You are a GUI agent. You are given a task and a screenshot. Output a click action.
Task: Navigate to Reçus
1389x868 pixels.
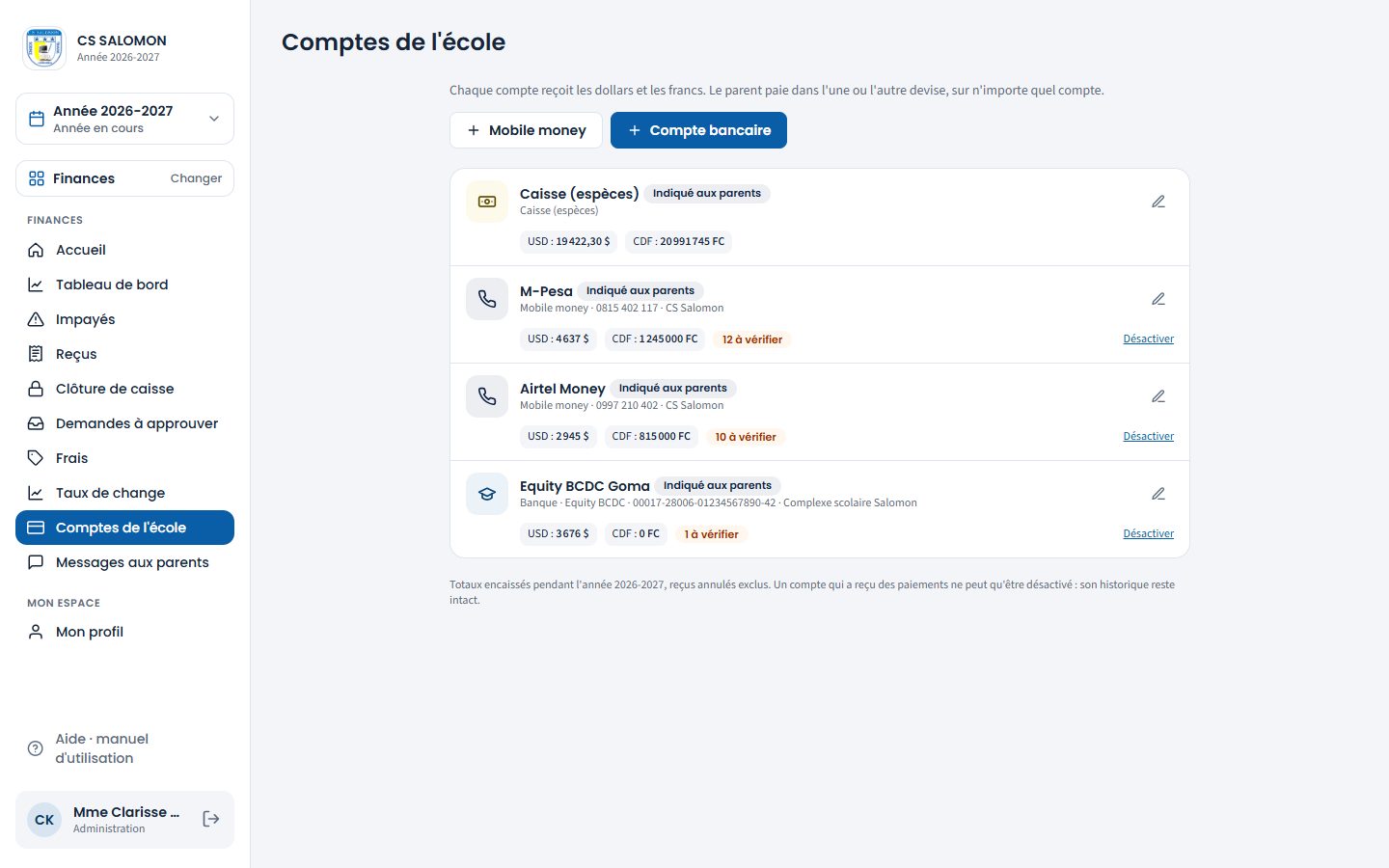124,354
